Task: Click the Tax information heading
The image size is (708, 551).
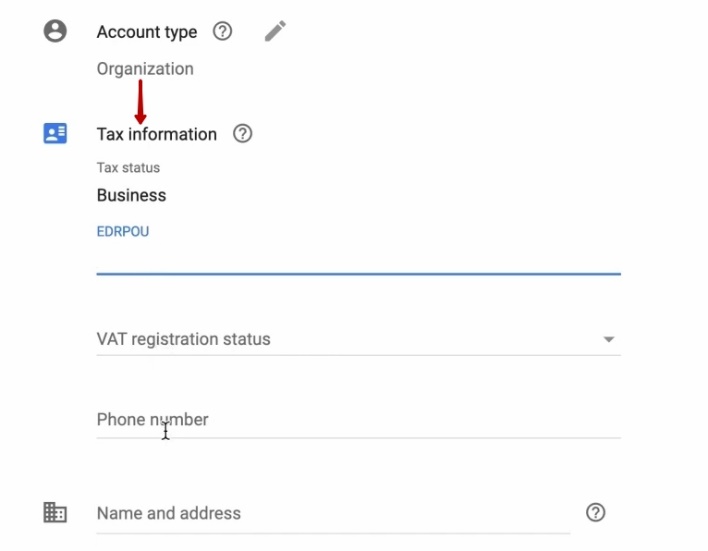Action: click(156, 134)
